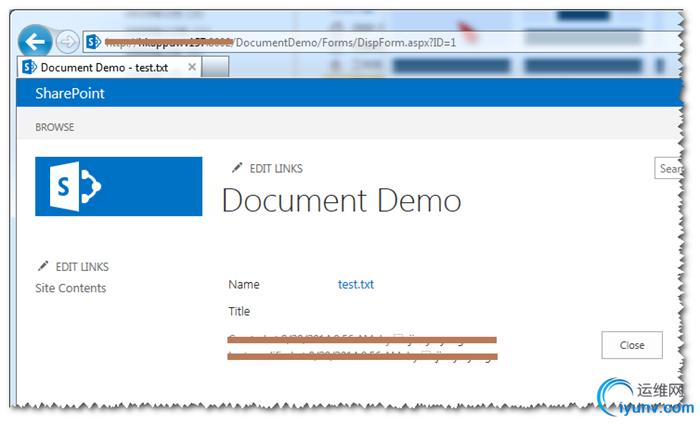The width and height of the screenshot is (700, 424).
Task: Click the SharePoint favicon in address bar
Action: pos(93,42)
